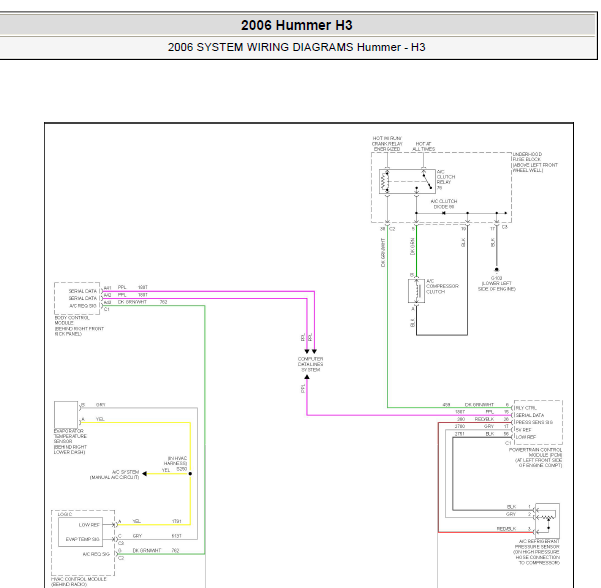The height and width of the screenshot is (588, 601).
Task: Click the "2006 Hummer H3" page title
Action: [x=296, y=25]
